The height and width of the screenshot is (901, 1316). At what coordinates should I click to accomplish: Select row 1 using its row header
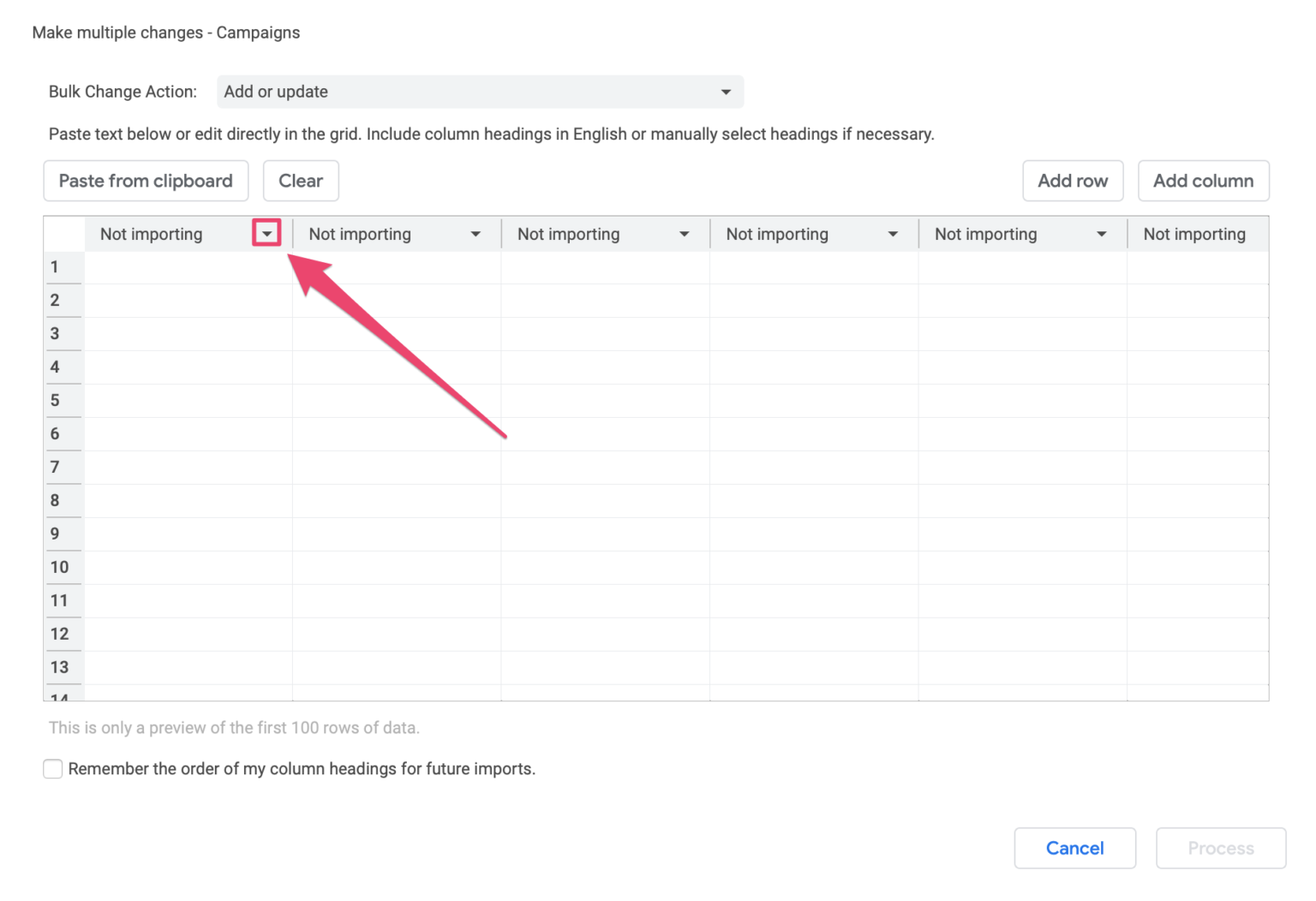coord(63,266)
